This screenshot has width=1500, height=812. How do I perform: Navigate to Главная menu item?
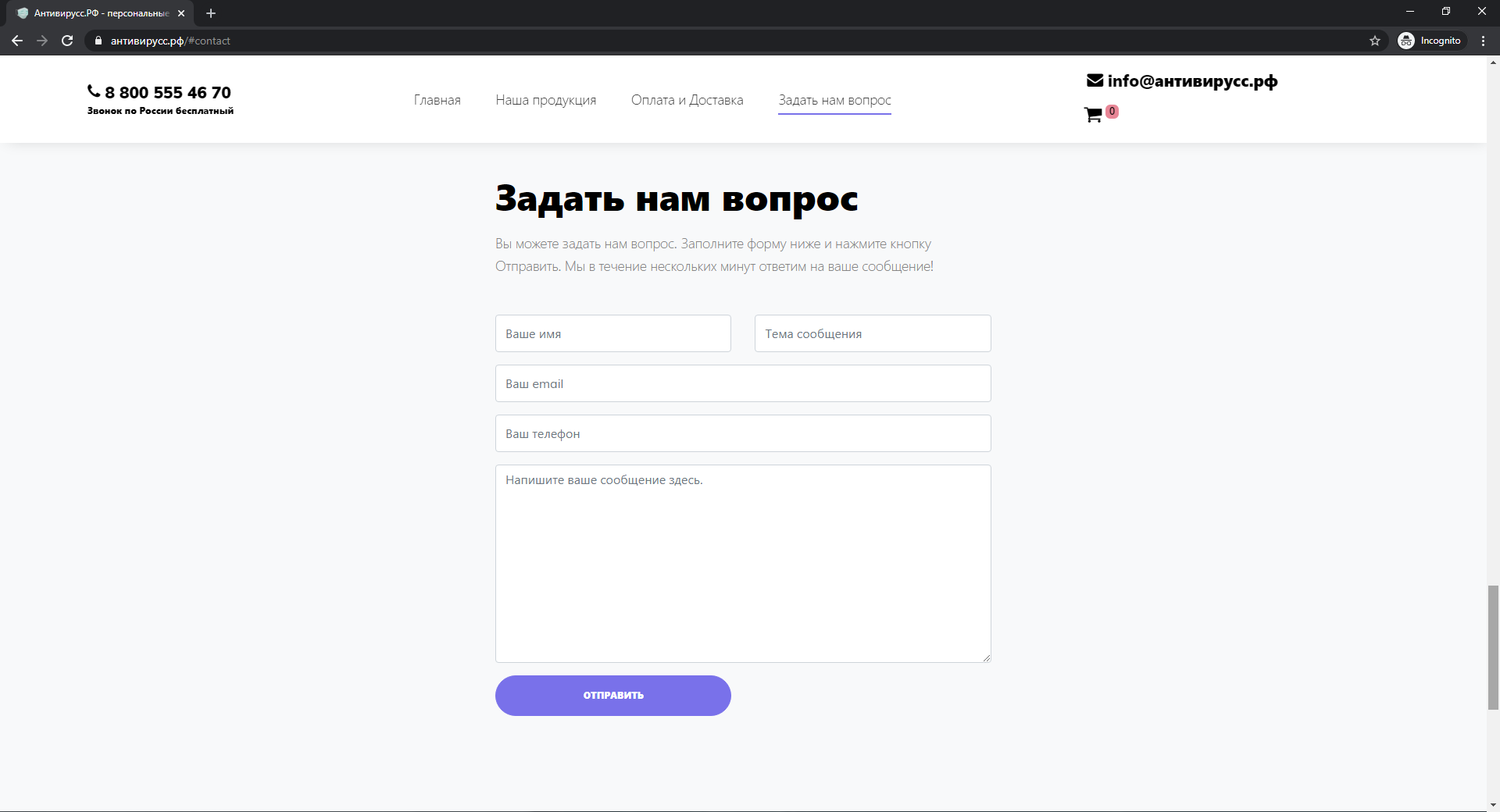[437, 100]
